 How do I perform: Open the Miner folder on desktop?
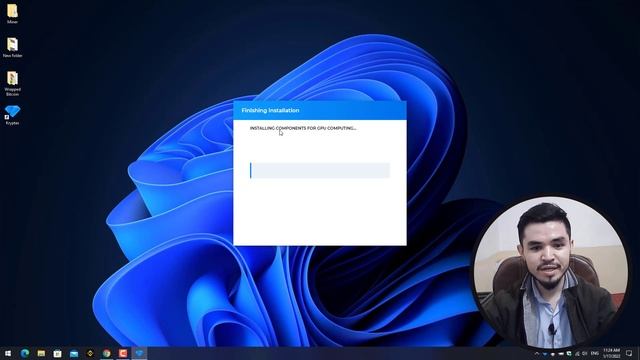(12, 13)
